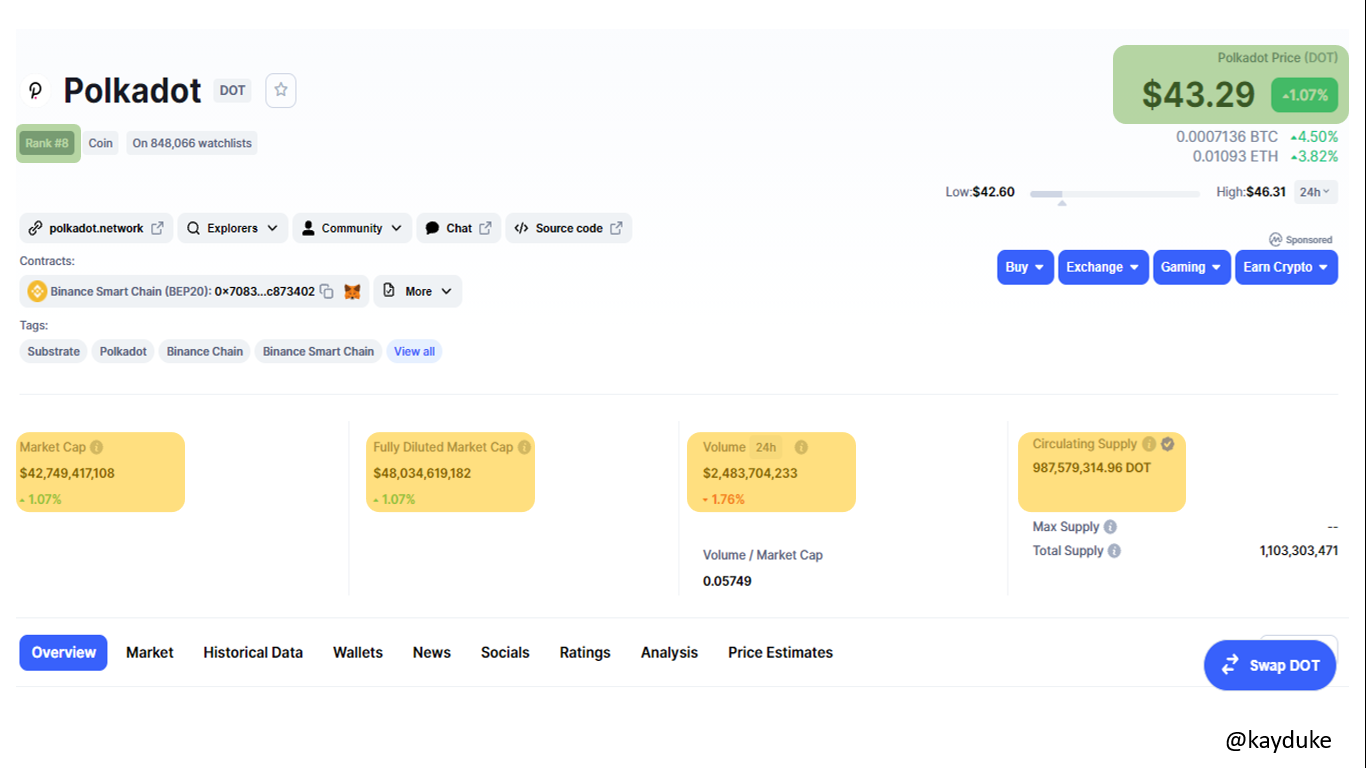Click the +1.07% price change badge
This screenshot has width=1366, height=768.
coord(1304,95)
